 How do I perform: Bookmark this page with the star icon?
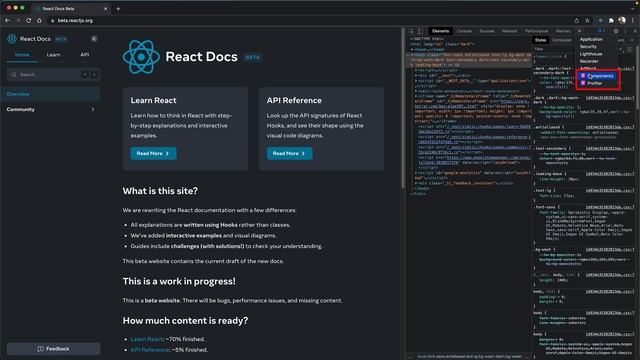[x=587, y=20]
